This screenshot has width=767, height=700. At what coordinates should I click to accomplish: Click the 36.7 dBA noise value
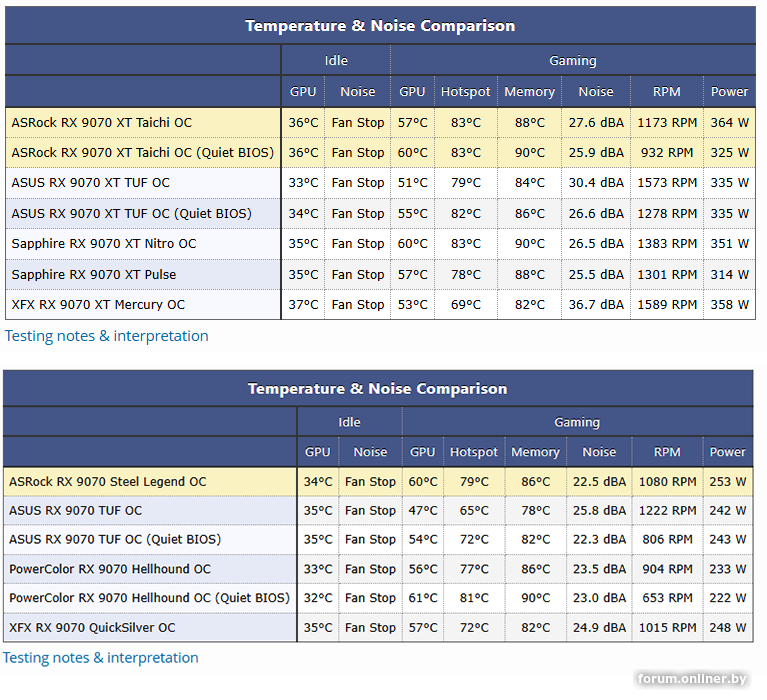(x=596, y=305)
